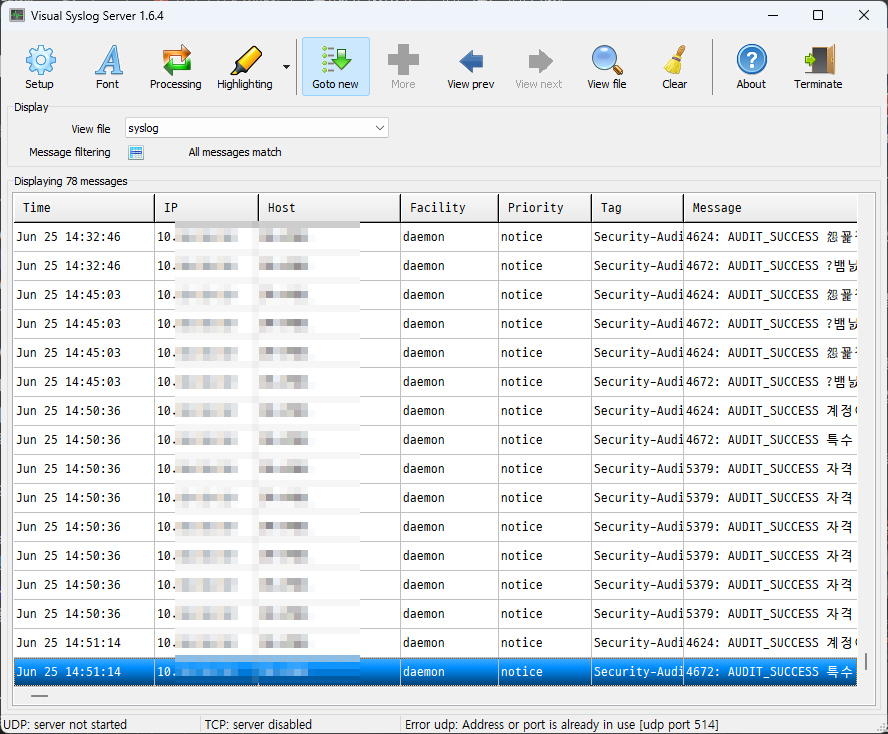
Task: Sort by the Facility column header
Action: coord(450,208)
